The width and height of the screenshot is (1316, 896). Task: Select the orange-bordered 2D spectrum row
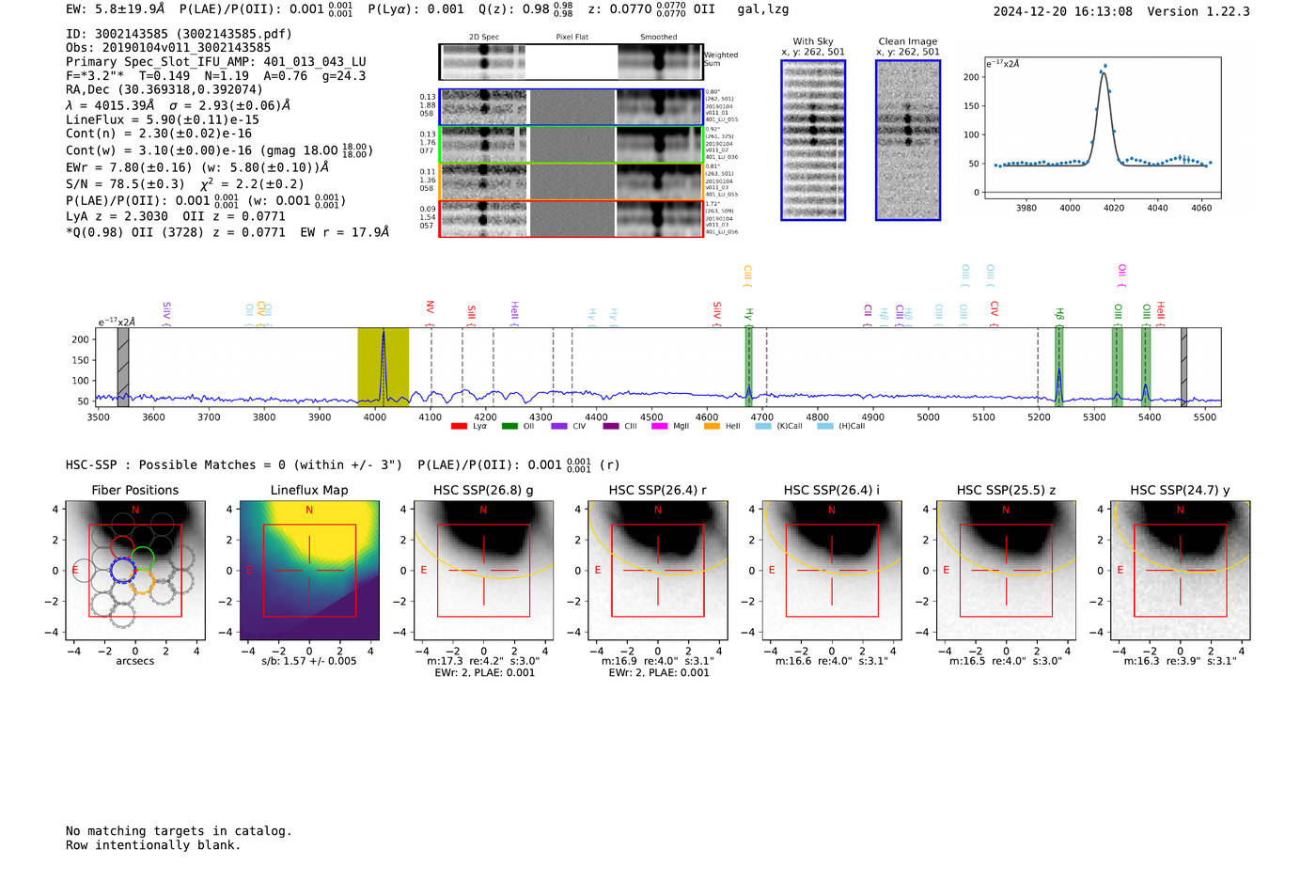(x=571, y=181)
